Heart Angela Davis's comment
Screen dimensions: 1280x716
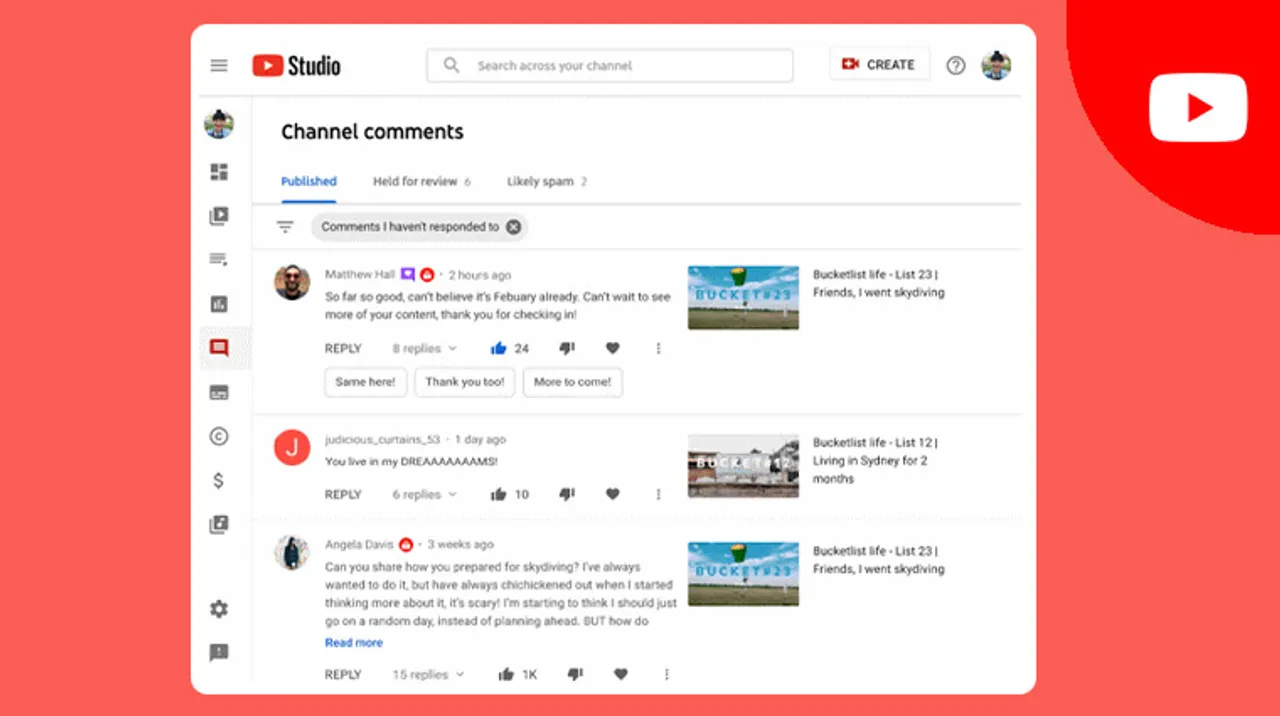tap(621, 674)
